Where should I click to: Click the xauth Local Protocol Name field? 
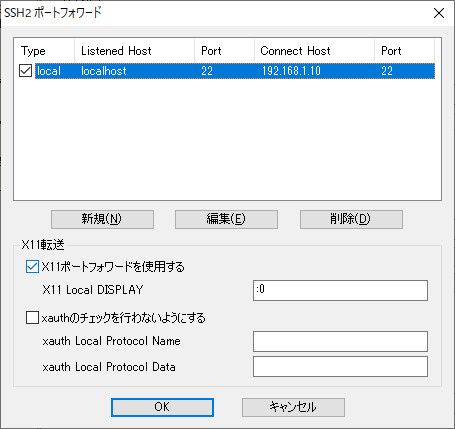(340, 341)
